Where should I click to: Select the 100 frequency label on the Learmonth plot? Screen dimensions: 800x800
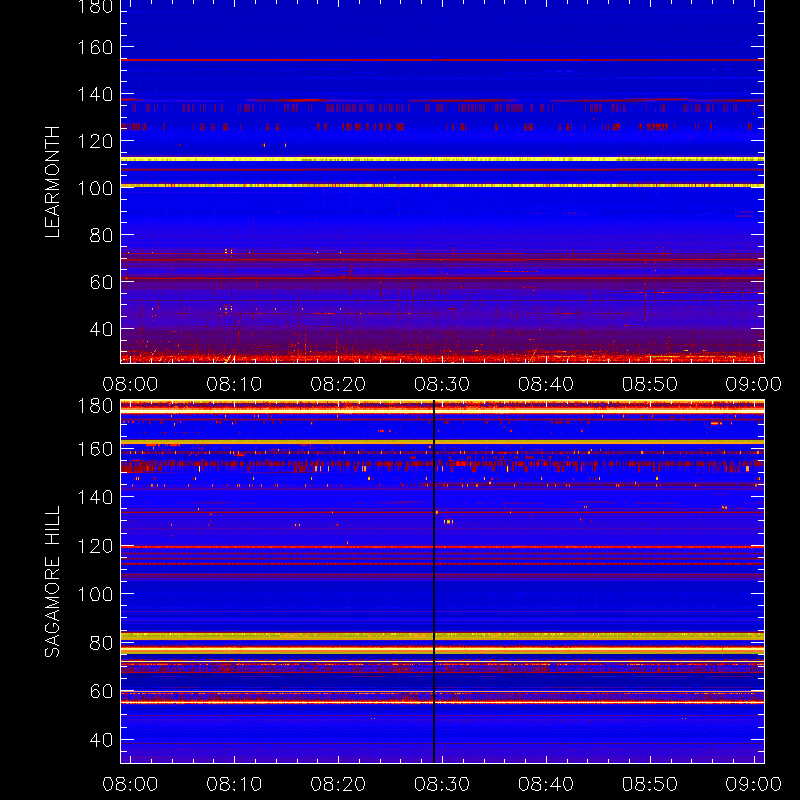point(95,188)
